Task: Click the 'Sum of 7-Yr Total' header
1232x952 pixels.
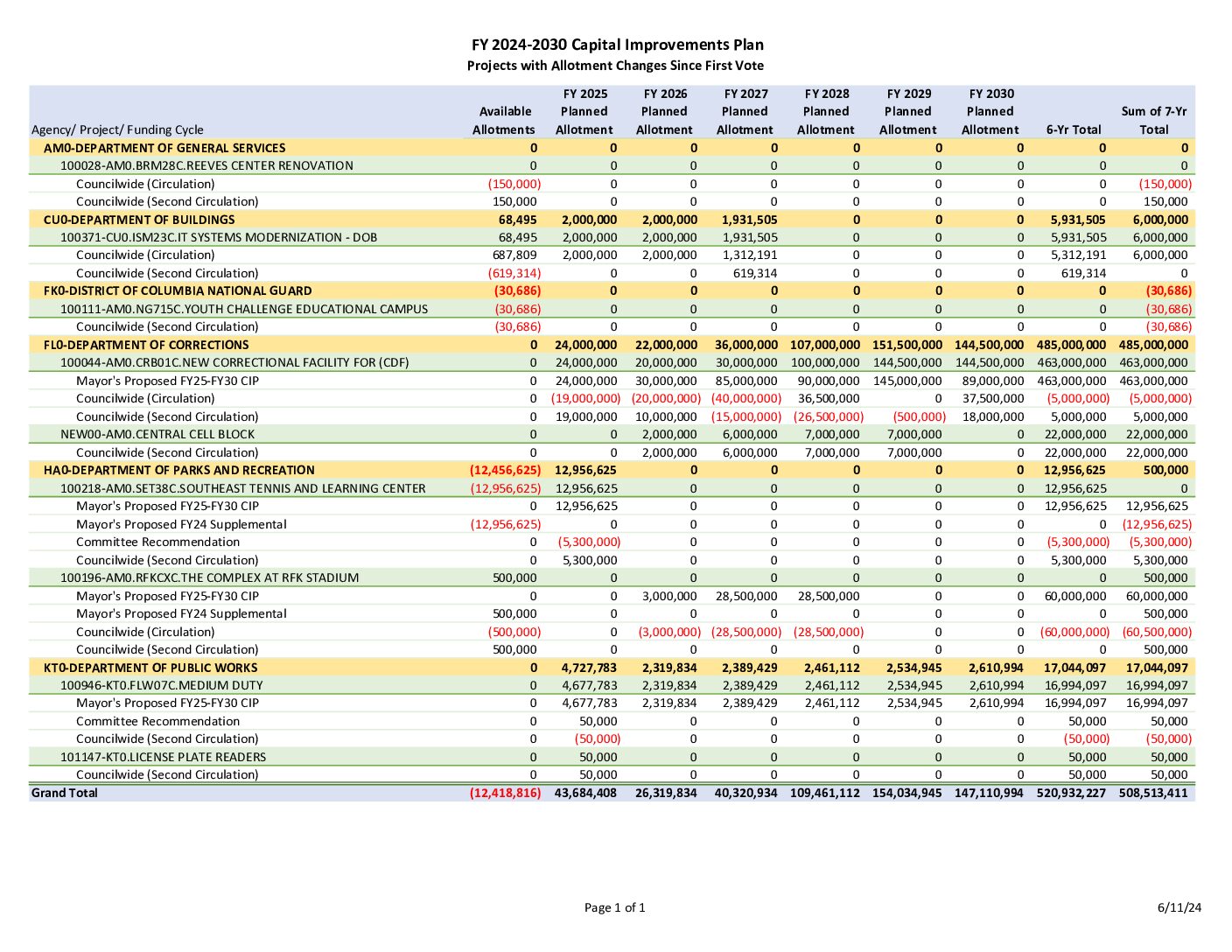Action: click(1154, 121)
